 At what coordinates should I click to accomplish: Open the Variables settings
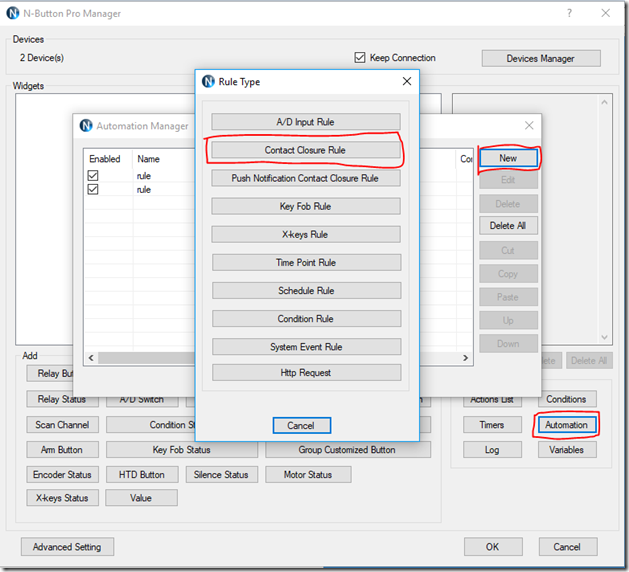[567, 450]
